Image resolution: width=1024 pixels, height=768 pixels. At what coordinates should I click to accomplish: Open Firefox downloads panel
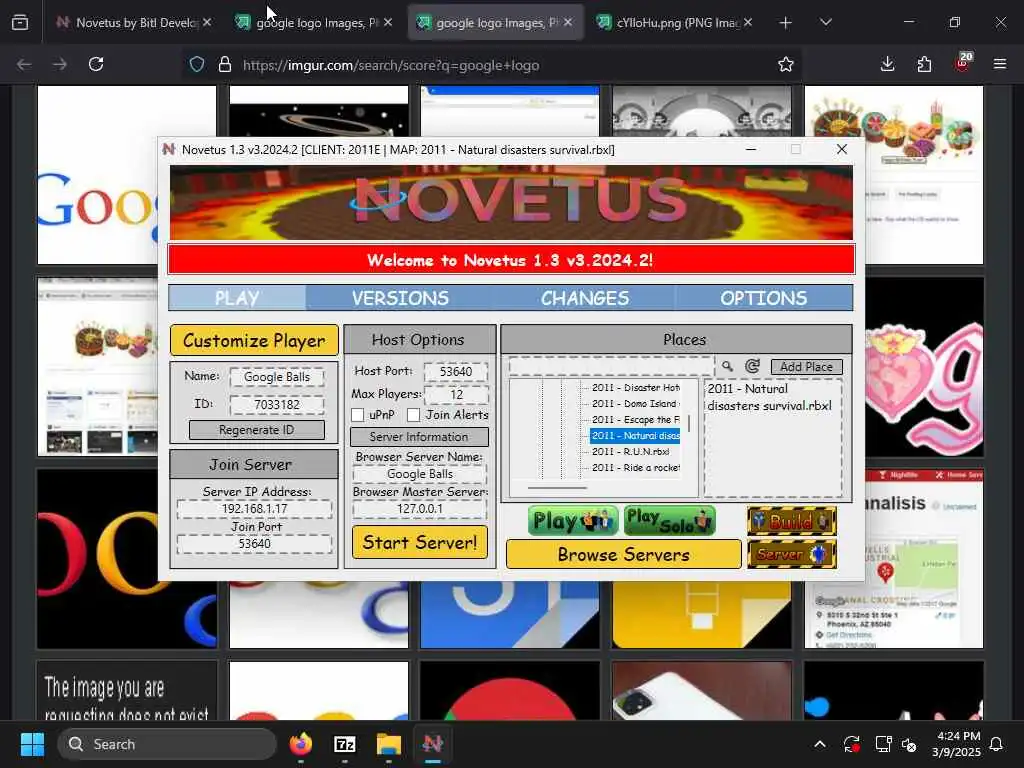click(888, 64)
